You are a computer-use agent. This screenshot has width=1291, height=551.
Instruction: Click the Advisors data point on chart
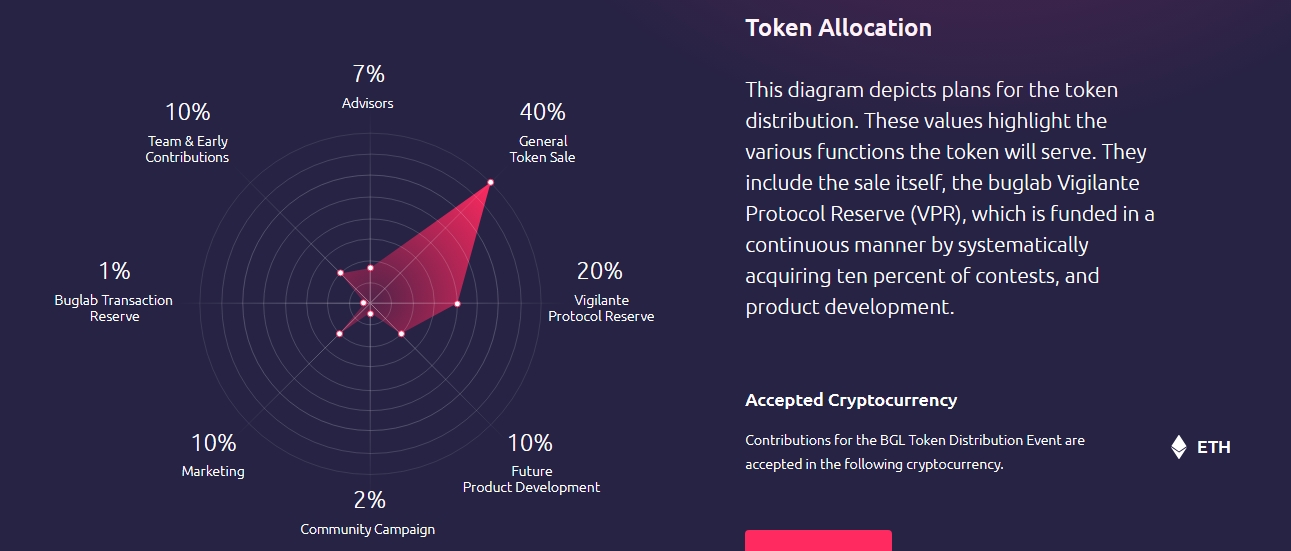coord(370,267)
